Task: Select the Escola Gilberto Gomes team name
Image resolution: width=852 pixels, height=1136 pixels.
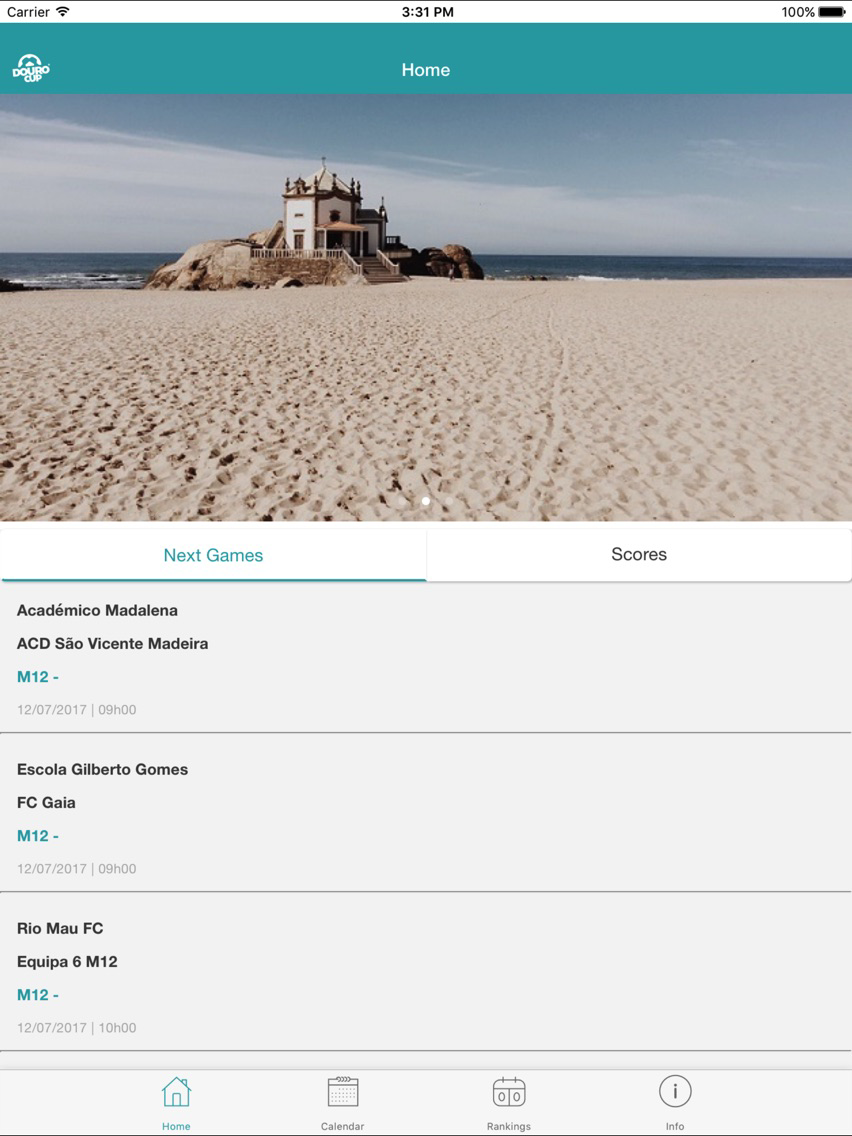Action: tap(102, 769)
